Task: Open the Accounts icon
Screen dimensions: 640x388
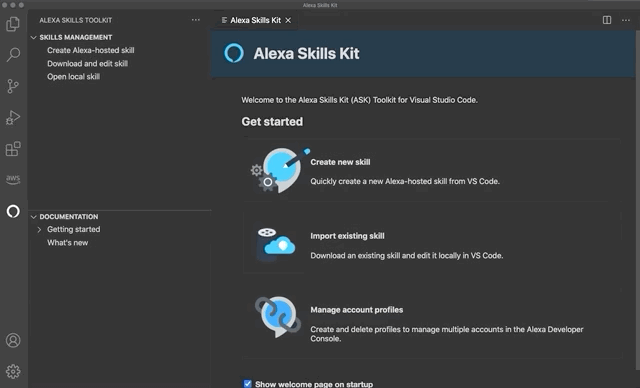Action: click(13, 340)
